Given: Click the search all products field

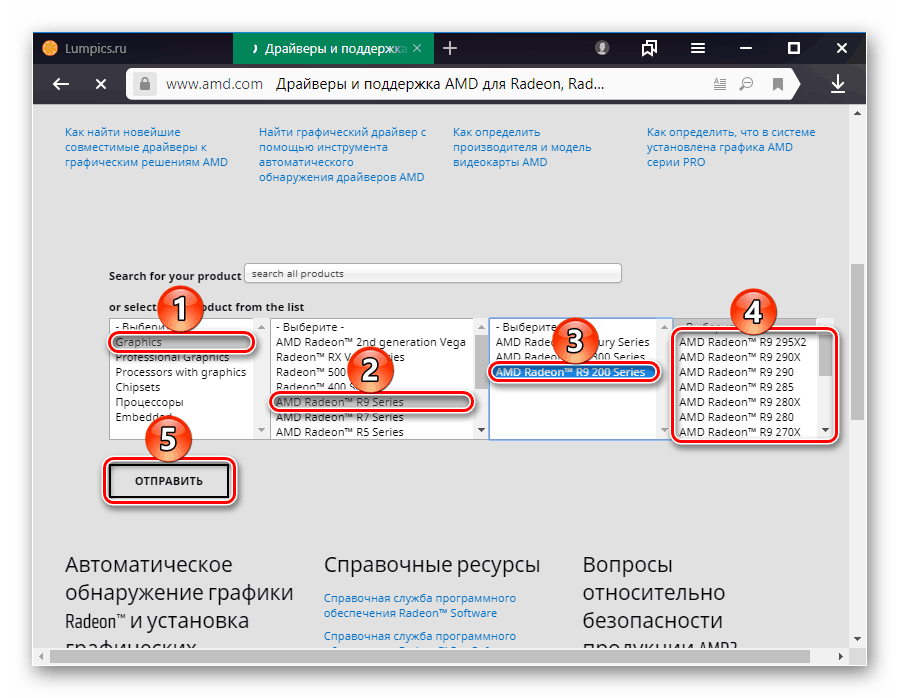Looking at the screenshot, I should pos(433,274).
